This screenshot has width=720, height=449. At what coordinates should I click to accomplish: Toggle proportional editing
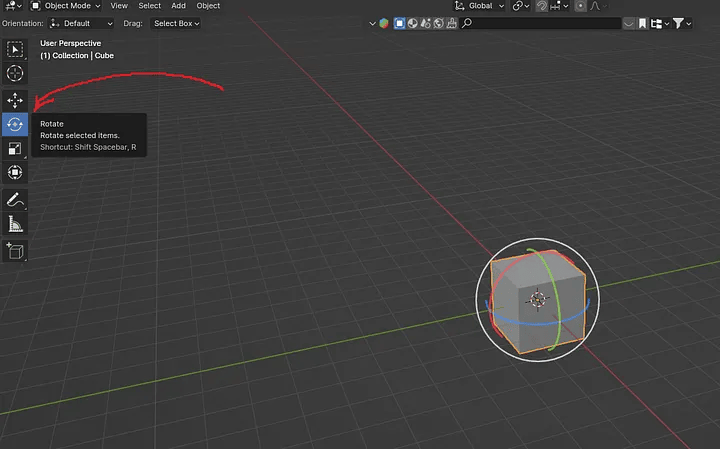[x=581, y=6]
